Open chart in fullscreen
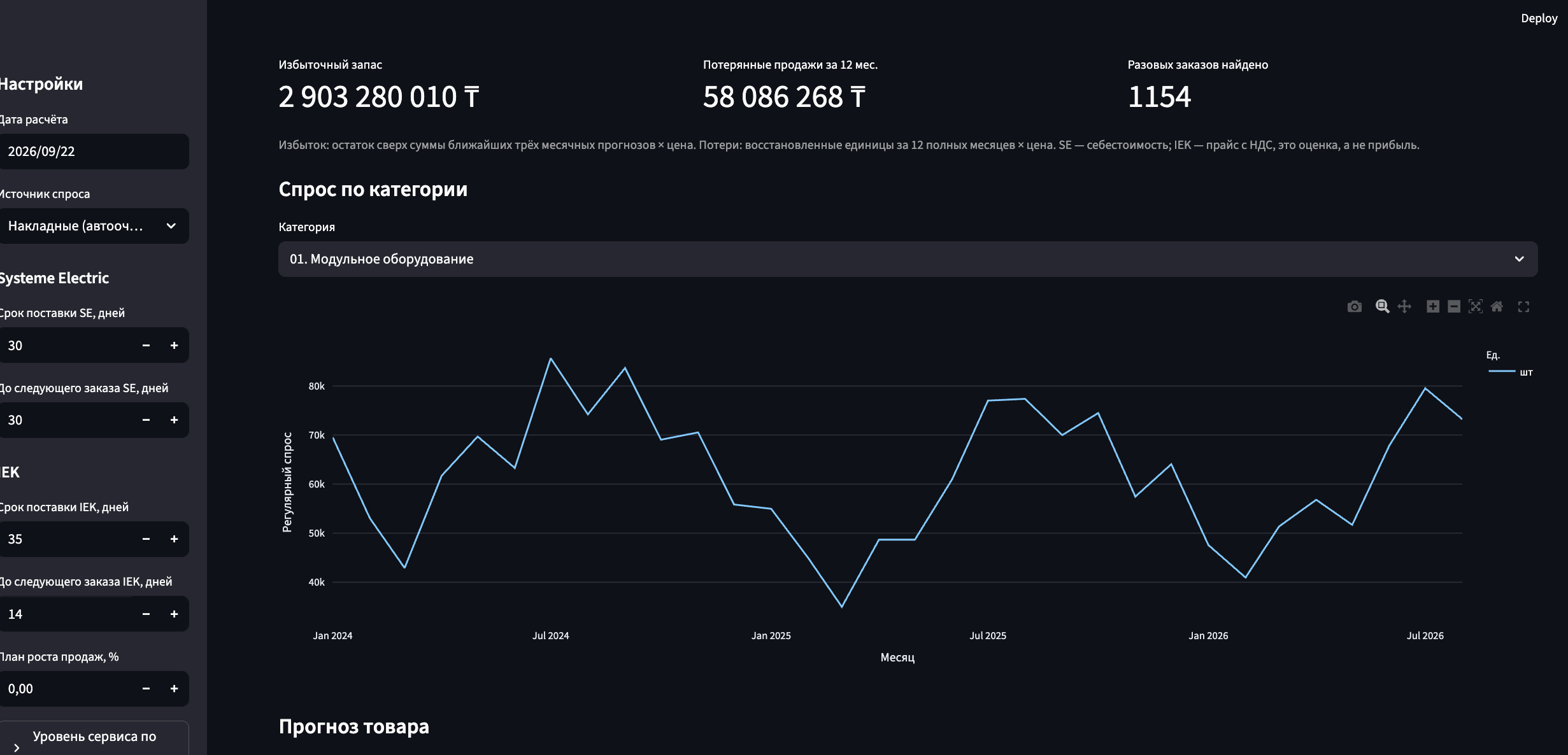Image resolution: width=1568 pixels, height=755 pixels. [x=1523, y=307]
